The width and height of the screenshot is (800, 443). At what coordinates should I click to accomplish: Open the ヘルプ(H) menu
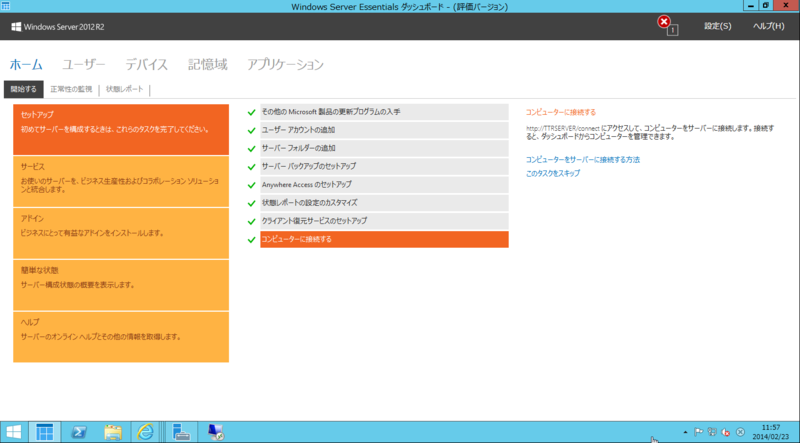click(768, 26)
